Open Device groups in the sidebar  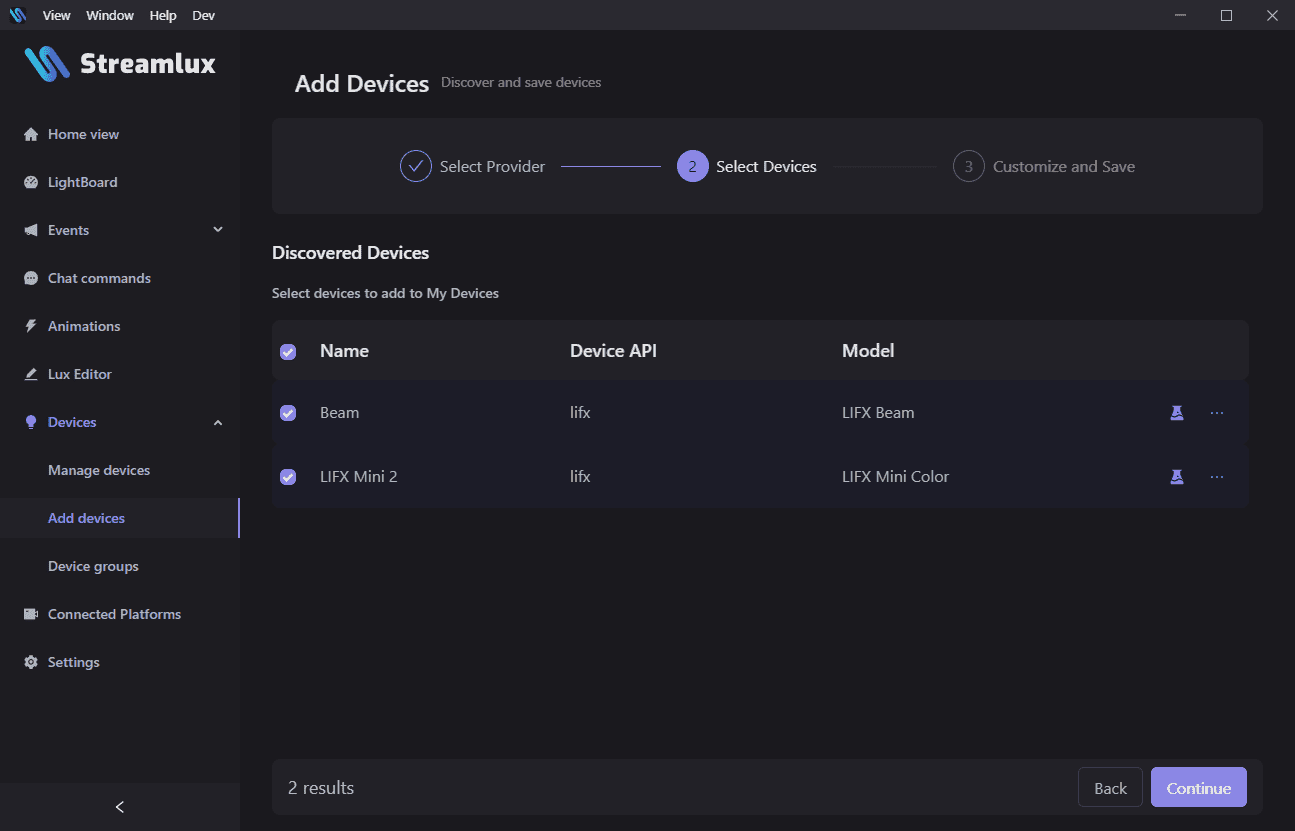93,567
